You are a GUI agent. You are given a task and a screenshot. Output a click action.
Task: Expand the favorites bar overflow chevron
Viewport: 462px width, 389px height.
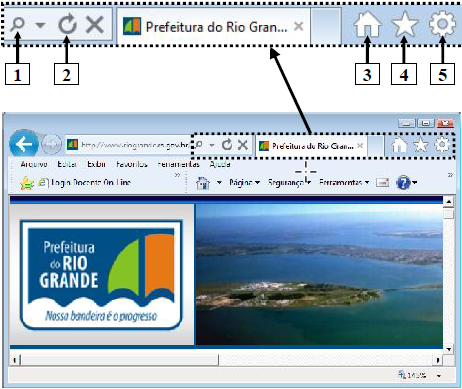177,175
